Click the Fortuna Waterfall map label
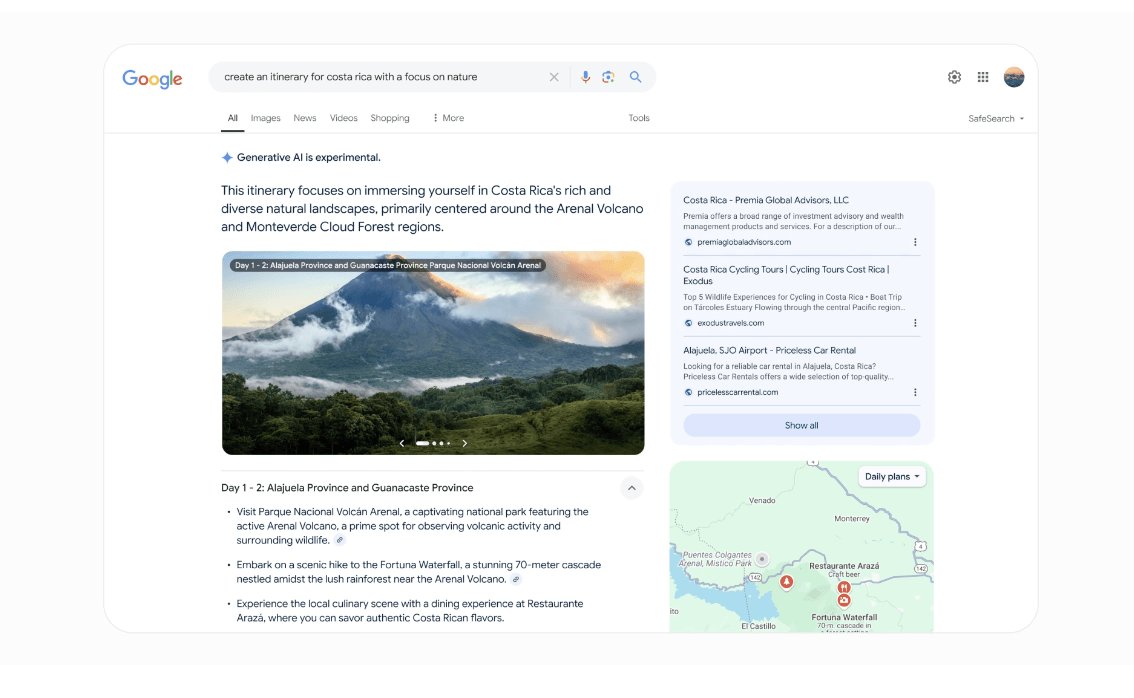Screen dimensions: 1134x698 (x=844, y=618)
